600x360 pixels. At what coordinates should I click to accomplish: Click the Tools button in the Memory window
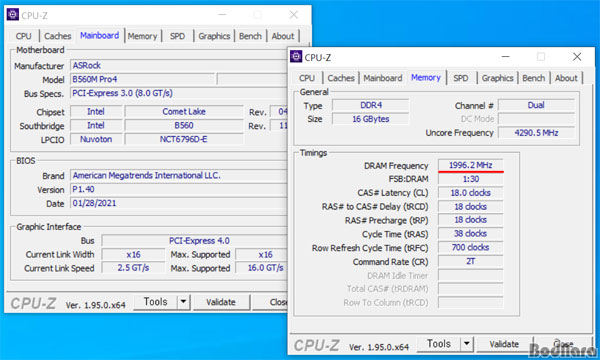439,344
